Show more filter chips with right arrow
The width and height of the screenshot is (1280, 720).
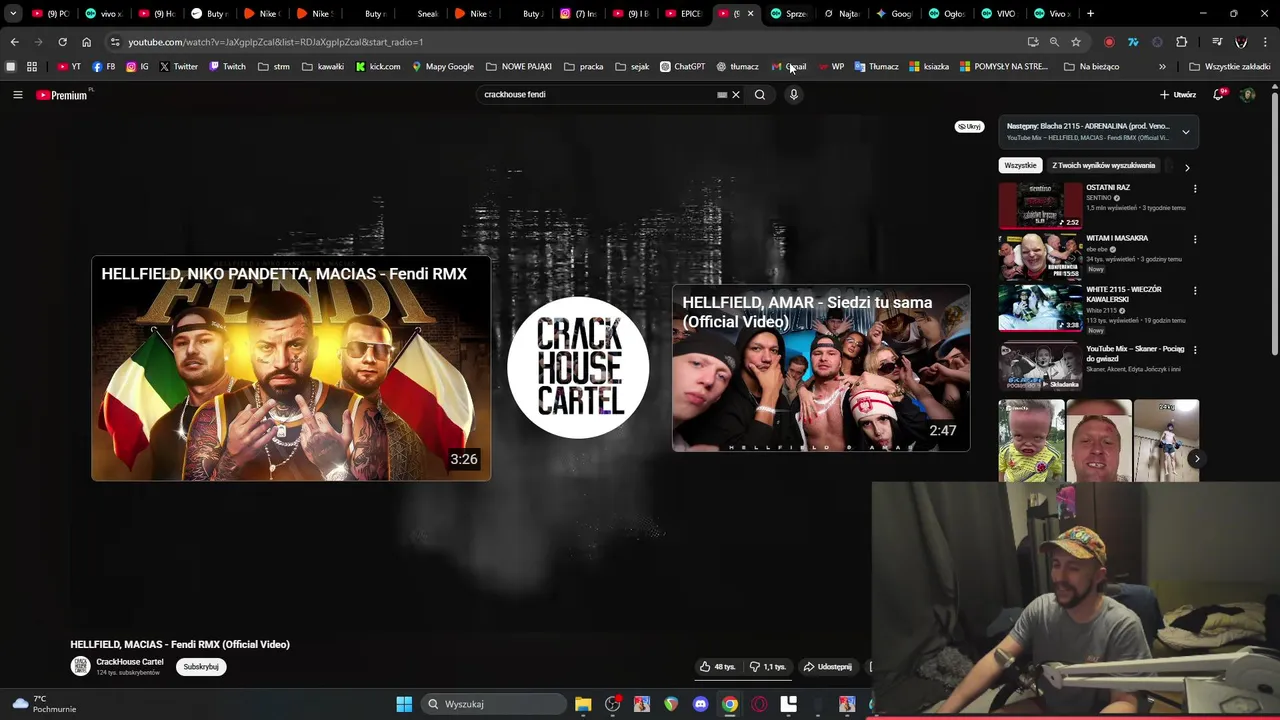pyautogui.click(x=1187, y=168)
